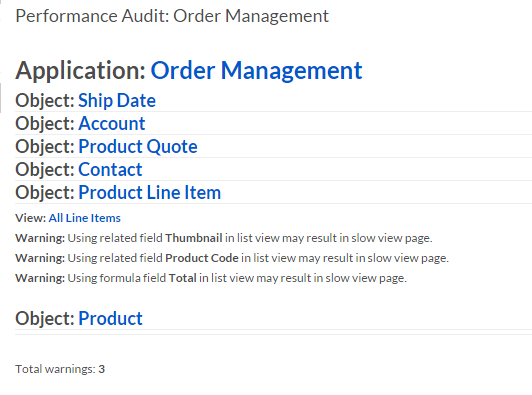Open the Account object link
This screenshot has height=395, width=532.
[x=112, y=123]
